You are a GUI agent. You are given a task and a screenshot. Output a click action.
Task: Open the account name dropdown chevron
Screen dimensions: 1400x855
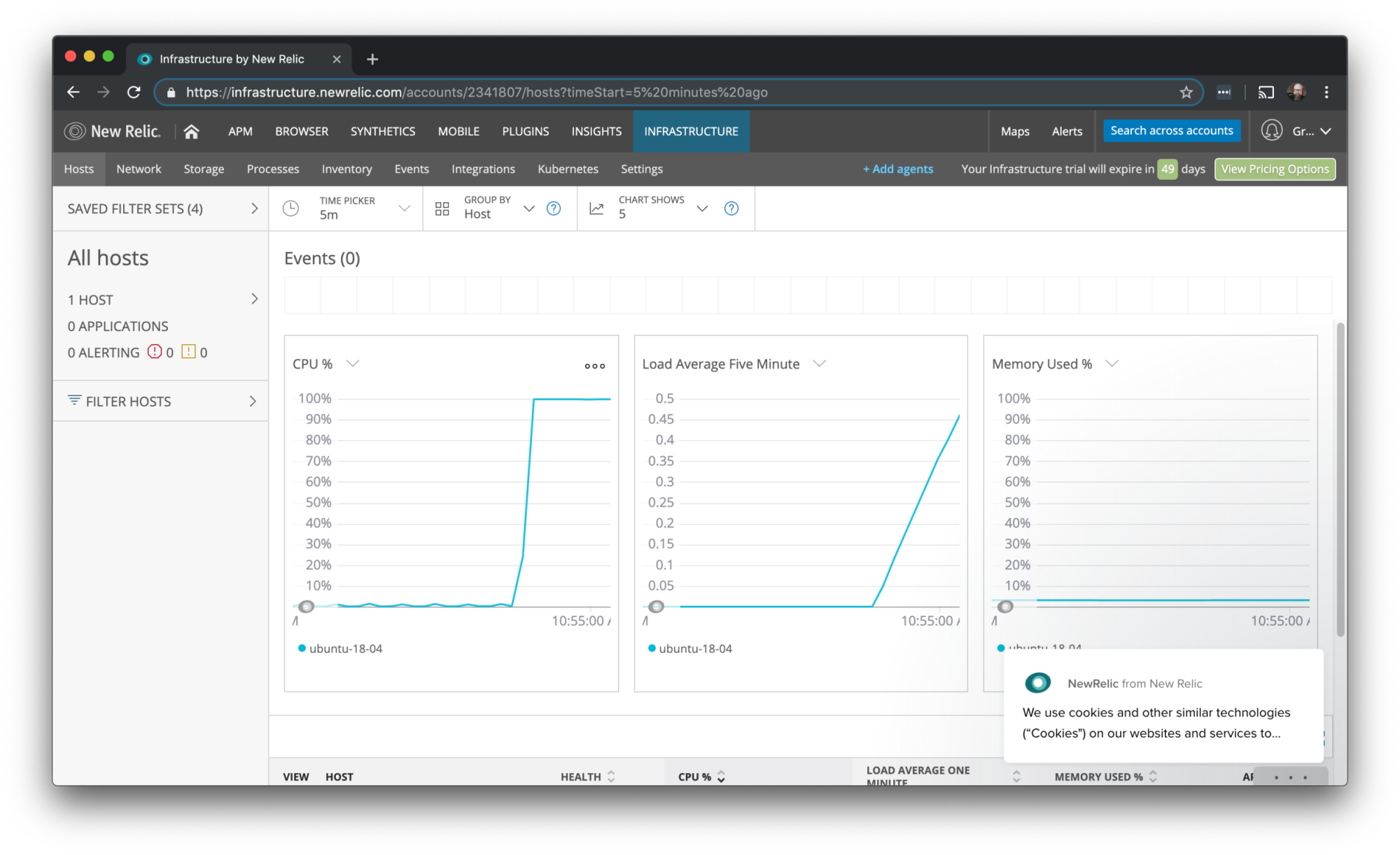click(1326, 132)
